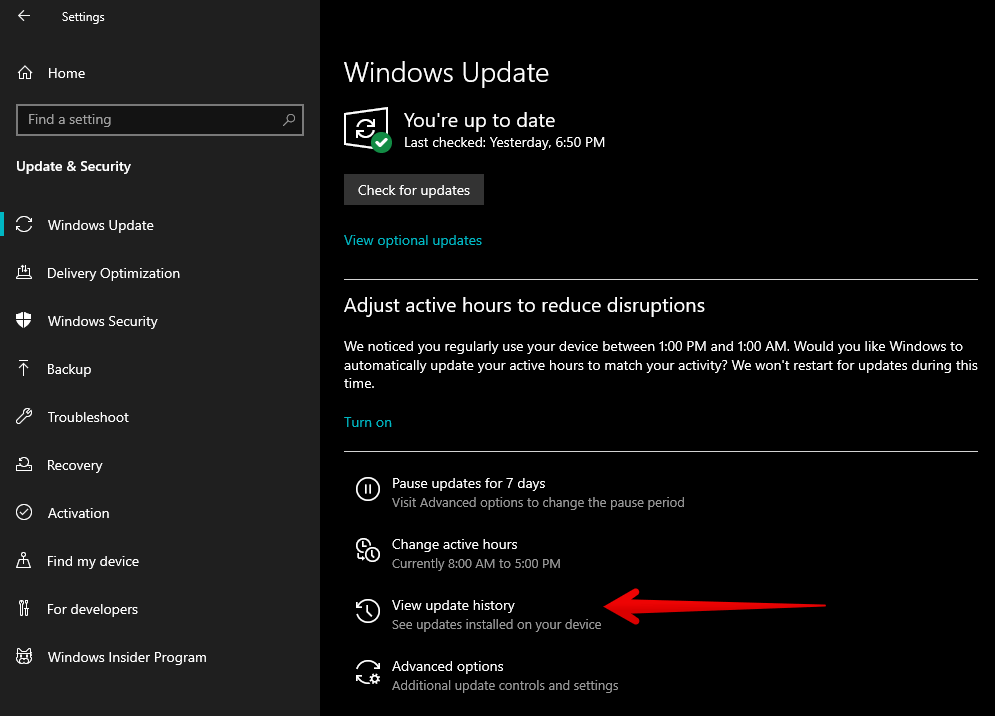Click the up-to-date status icon with green check
Screen dimensions: 995x716
tap(367, 129)
